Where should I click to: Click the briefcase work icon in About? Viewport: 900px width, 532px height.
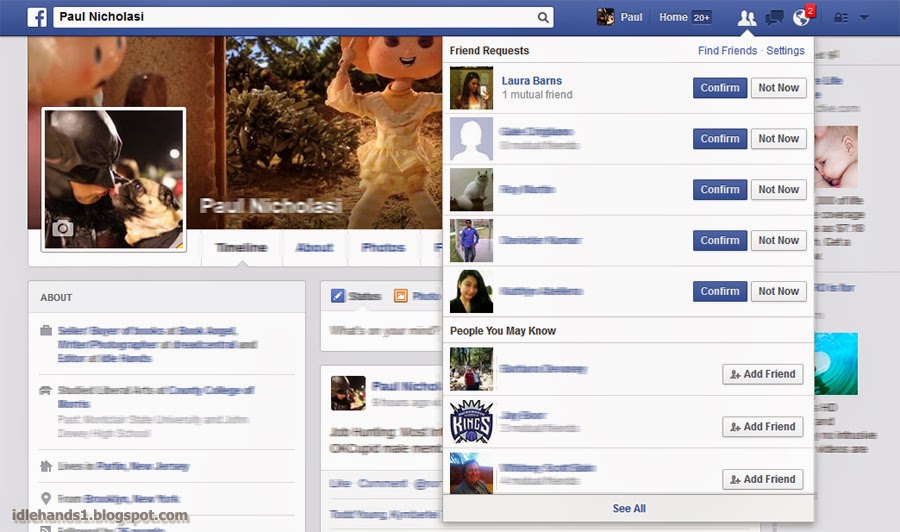46,331
